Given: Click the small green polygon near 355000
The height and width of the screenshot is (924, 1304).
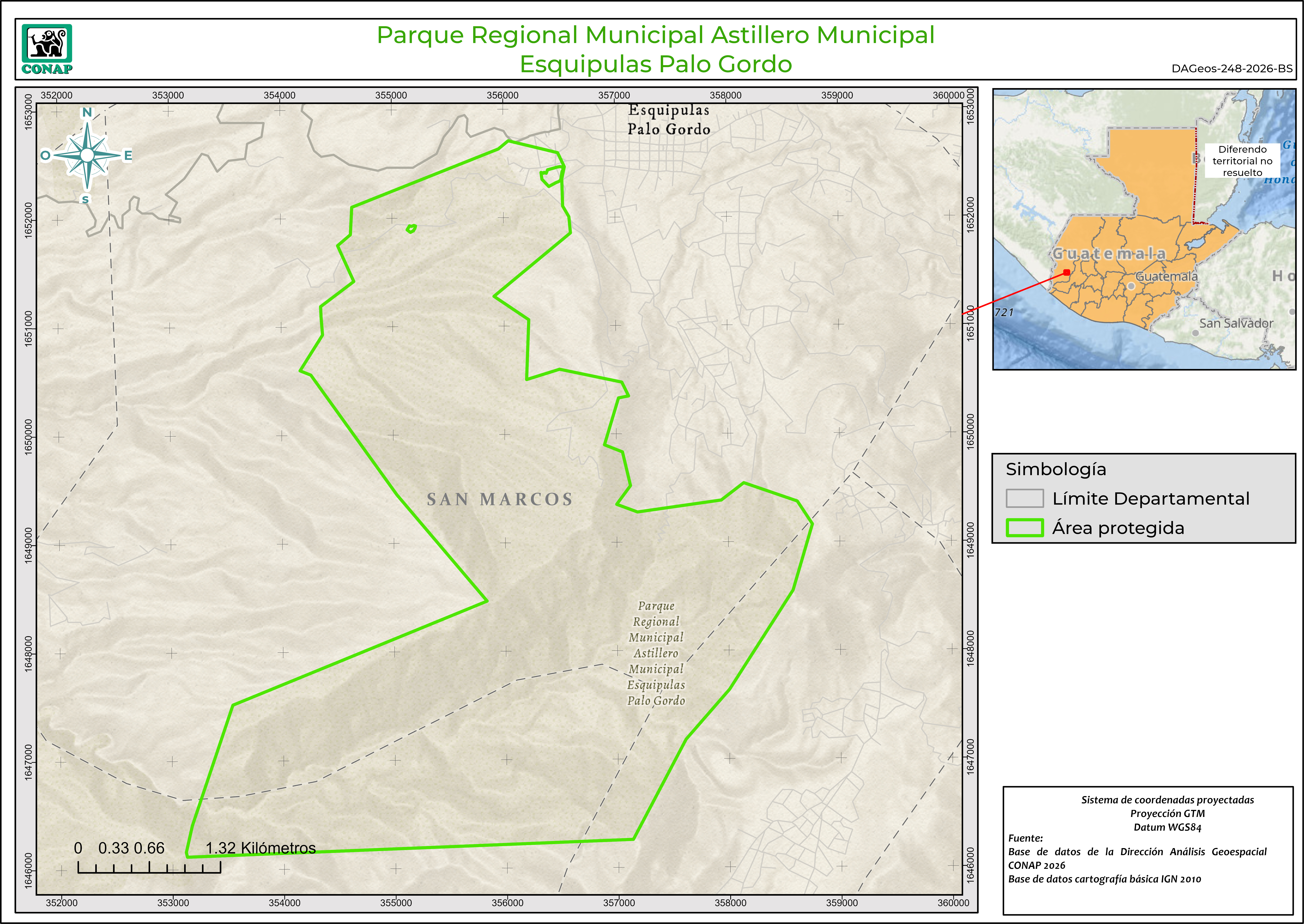Looking at the screenshot, I should [x=411, y=229].
